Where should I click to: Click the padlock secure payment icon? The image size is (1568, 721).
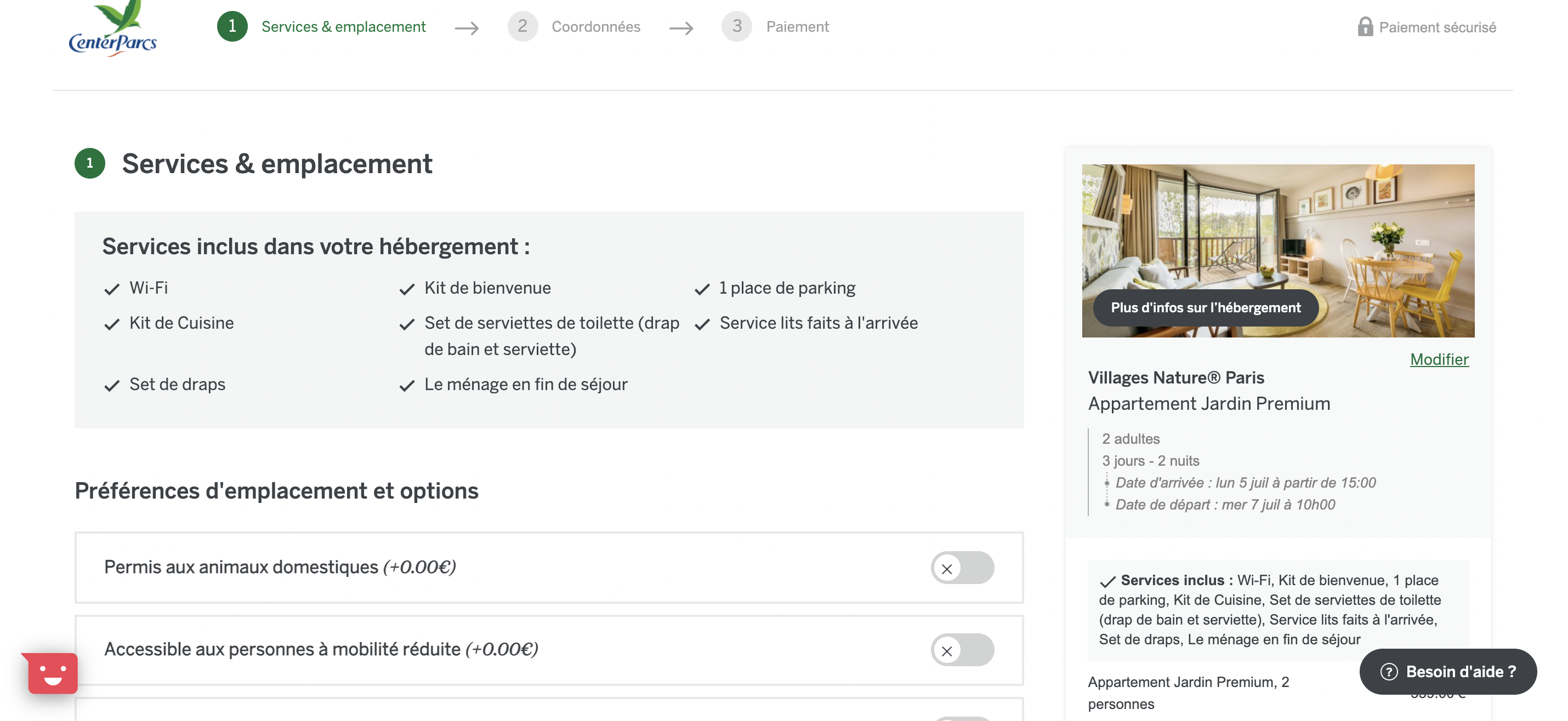[1365, 27]
